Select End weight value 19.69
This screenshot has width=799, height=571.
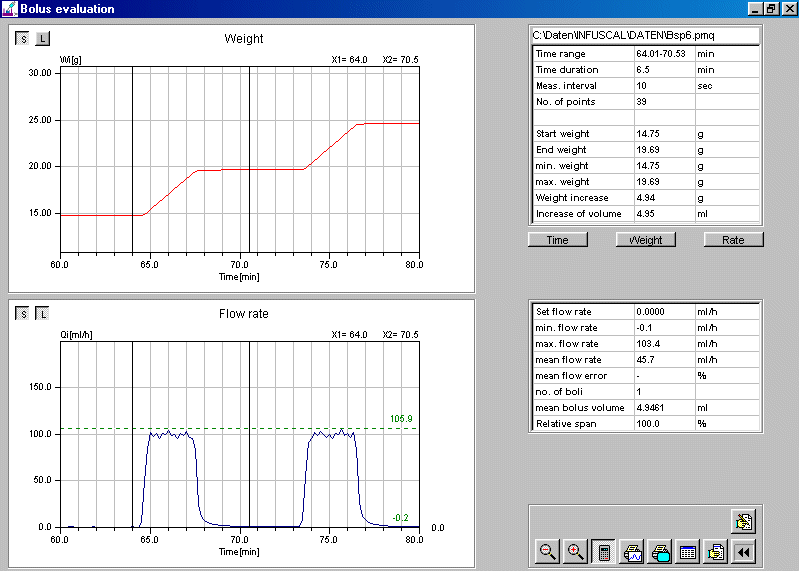pos(648,150)
